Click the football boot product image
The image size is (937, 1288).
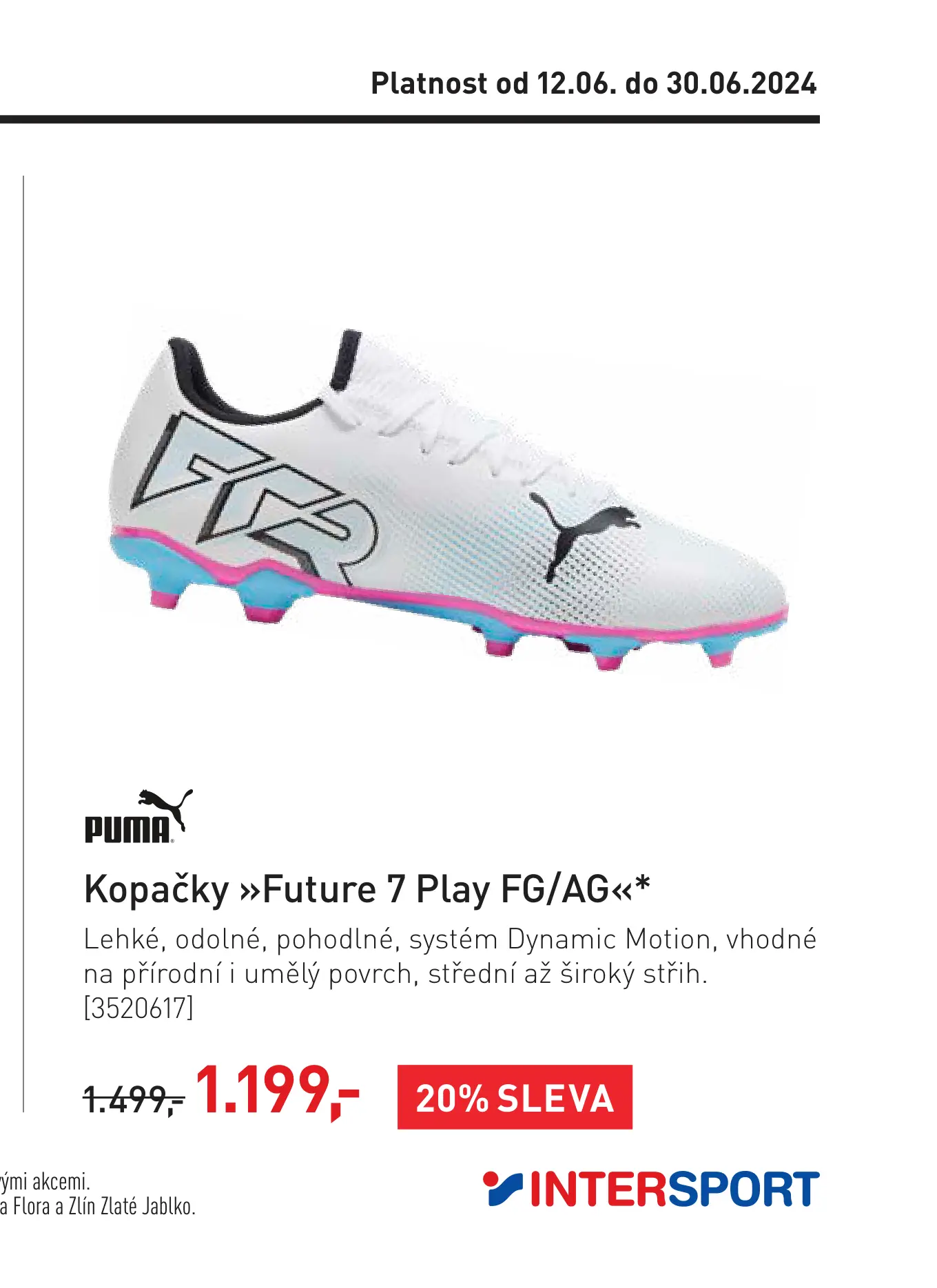click(448, 497)
